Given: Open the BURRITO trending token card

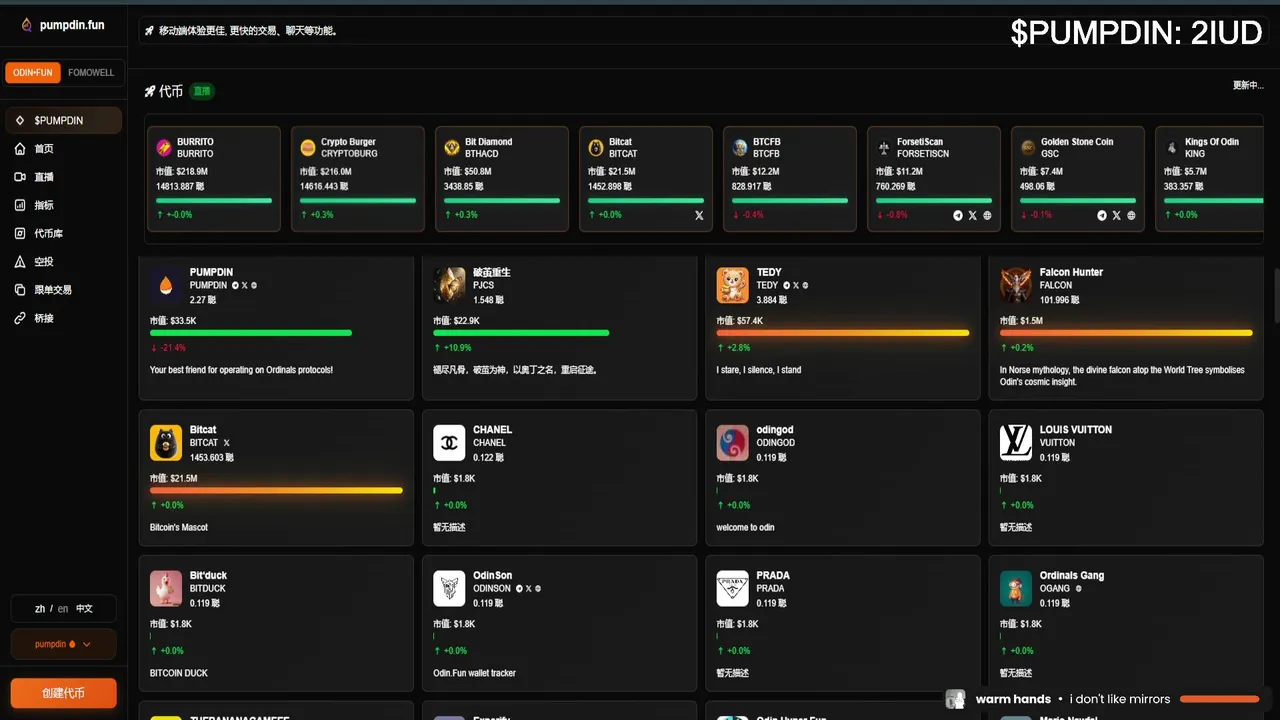Looking at the screenshot, I should (x=214, y=178).
